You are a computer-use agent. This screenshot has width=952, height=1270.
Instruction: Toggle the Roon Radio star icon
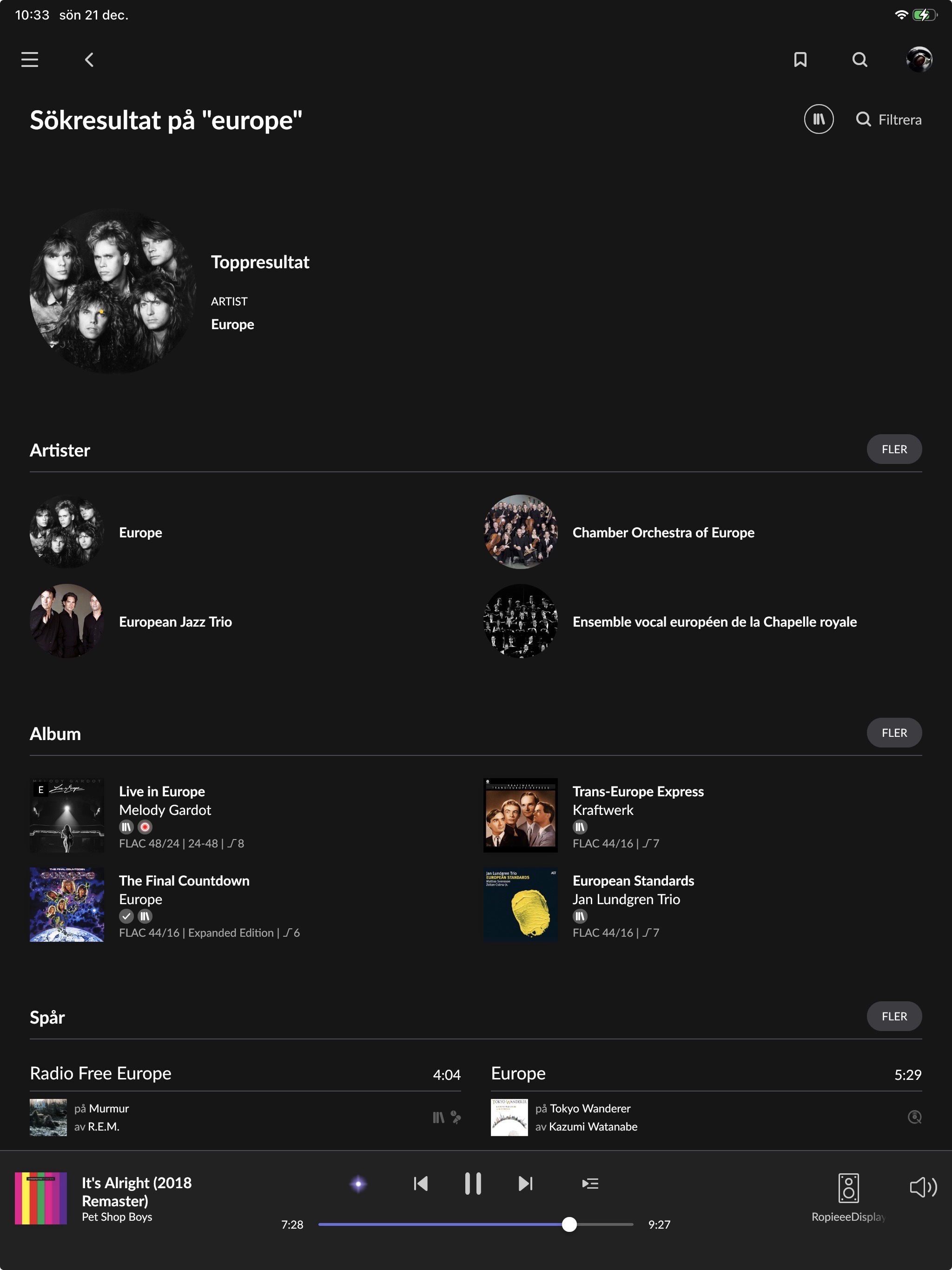click(358, 1184)
